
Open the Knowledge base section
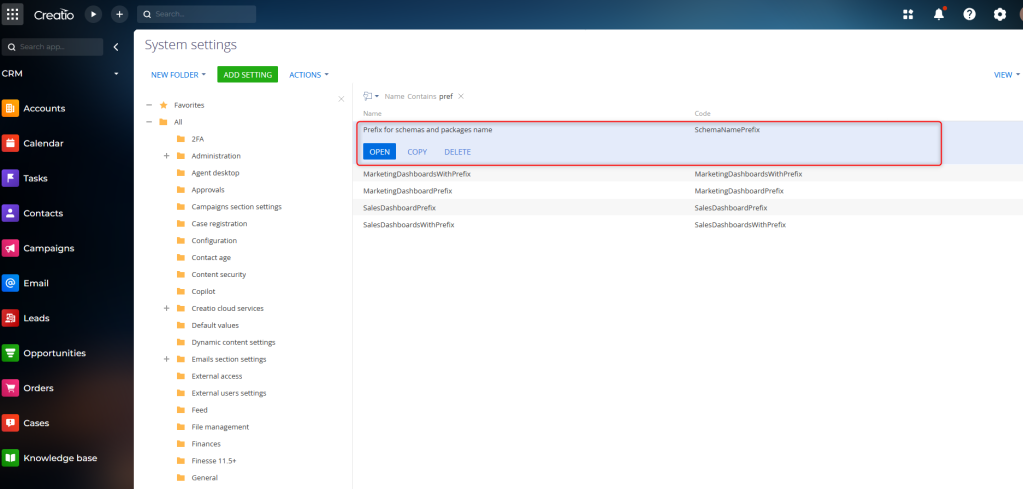coord(60,458)
